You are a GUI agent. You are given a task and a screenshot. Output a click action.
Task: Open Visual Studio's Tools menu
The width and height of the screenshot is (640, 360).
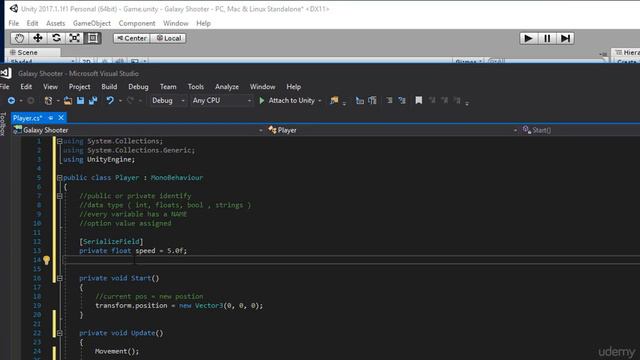click(196, 87)
